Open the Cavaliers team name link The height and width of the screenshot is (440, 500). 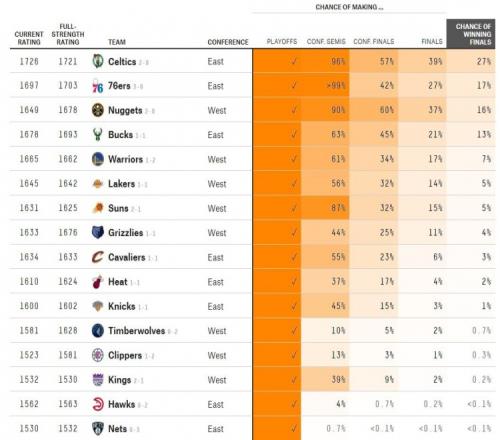coord(127,257)
